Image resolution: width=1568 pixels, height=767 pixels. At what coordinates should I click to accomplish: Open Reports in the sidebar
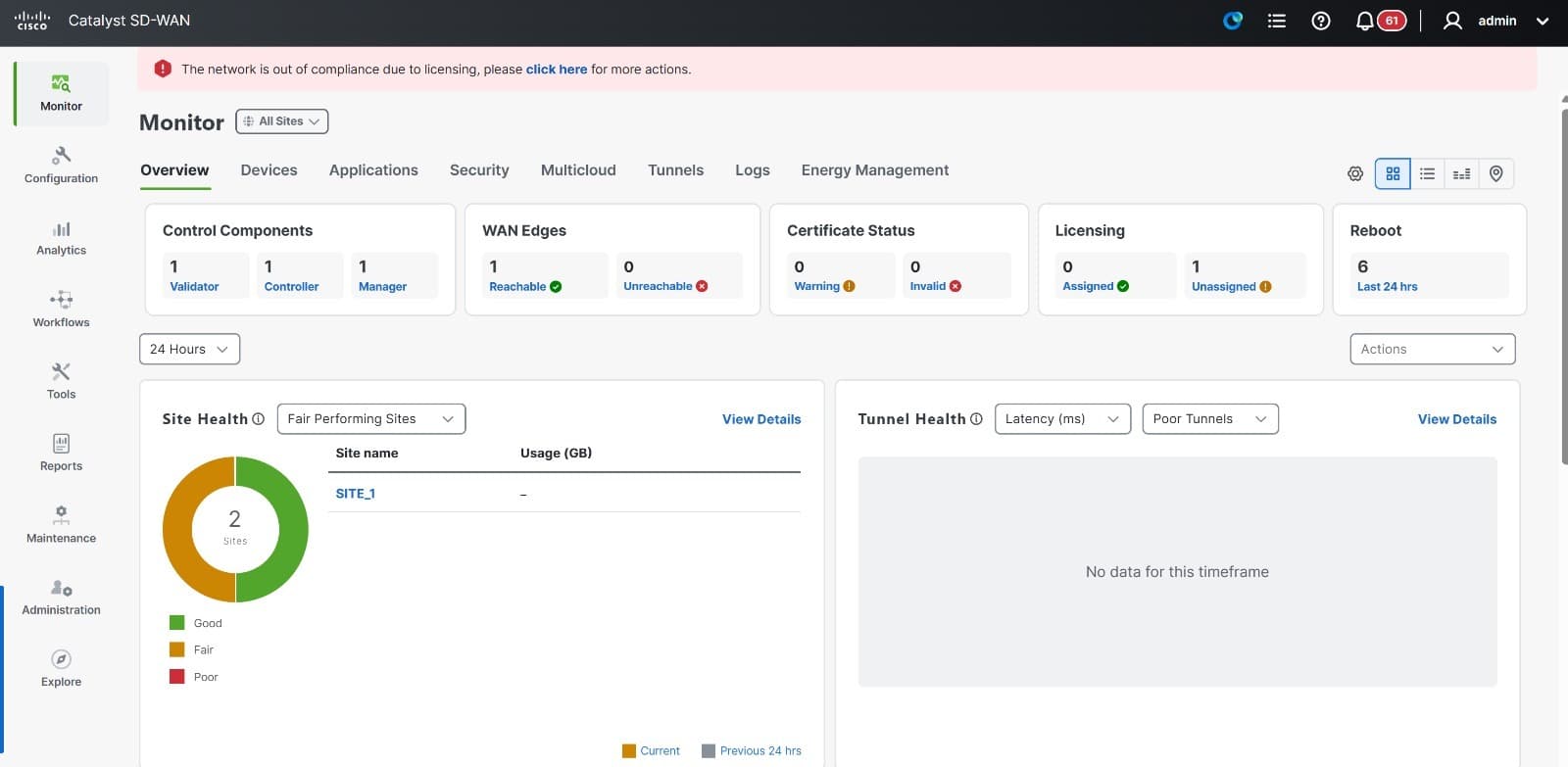tap(61, 454)
